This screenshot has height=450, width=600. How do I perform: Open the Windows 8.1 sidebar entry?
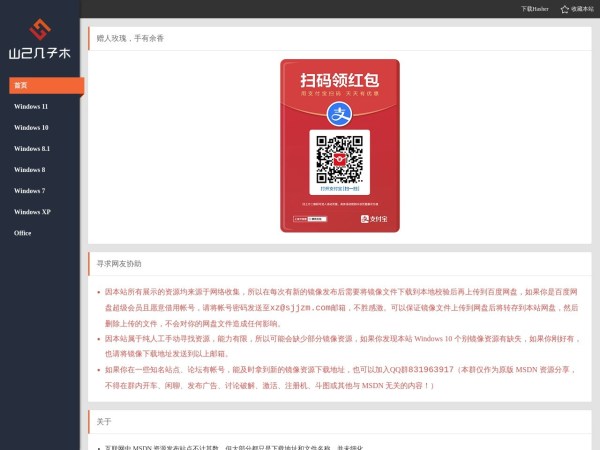tap(32, 148)
